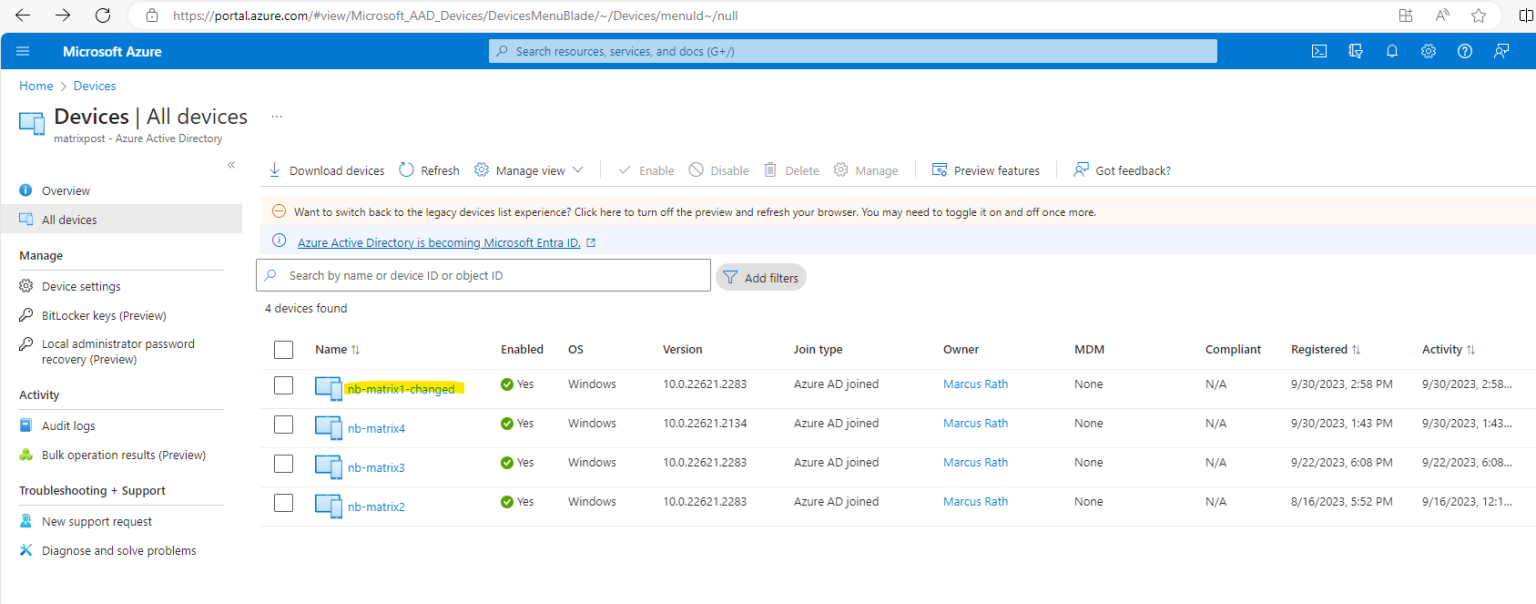This screenshot has width=1536, height=604.
Task: Open the Add filters control
Action: pyautogui.click(x=761, y=277)
